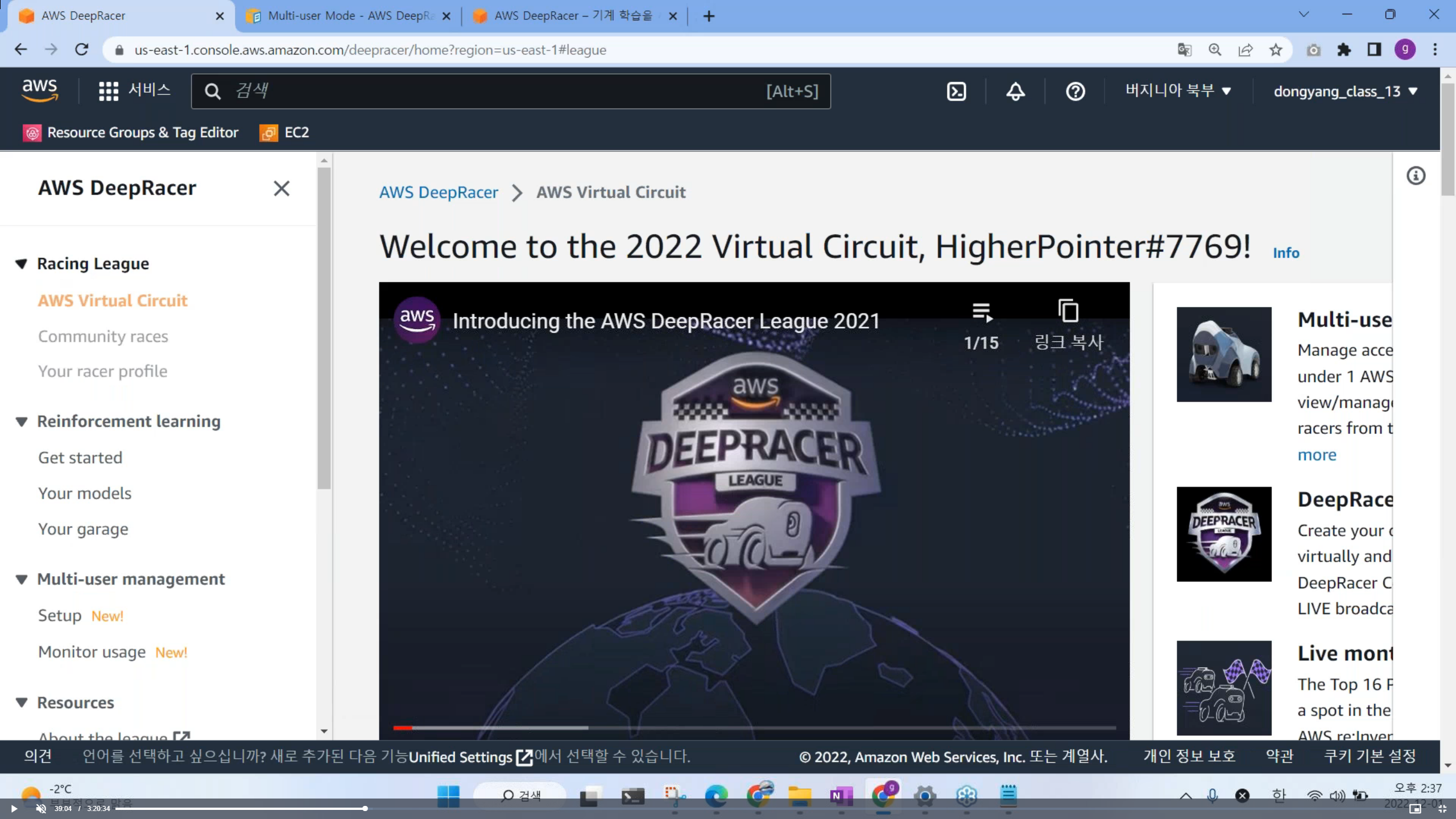The width and height of the screenshot is (1456, 819).
Task: Close the AWS DeepRacer side navigation
Action: (282, 188)
